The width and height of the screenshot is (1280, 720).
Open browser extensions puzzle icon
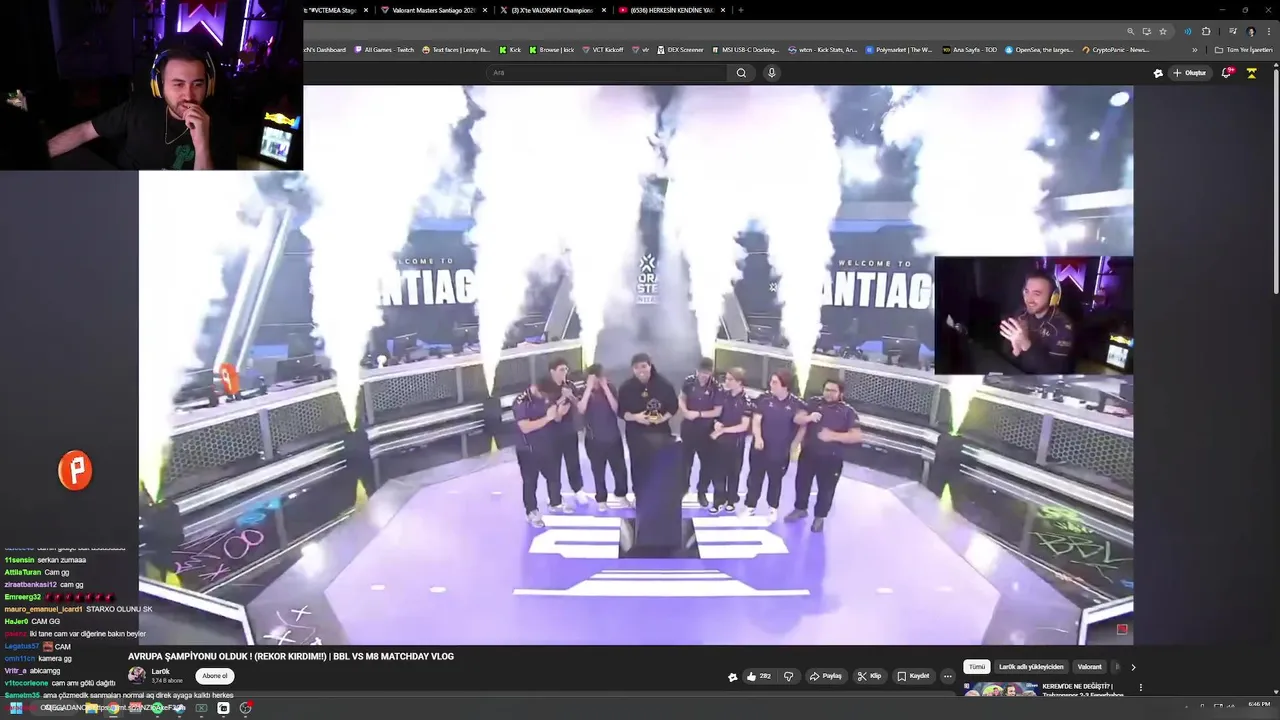(1206, 31)
